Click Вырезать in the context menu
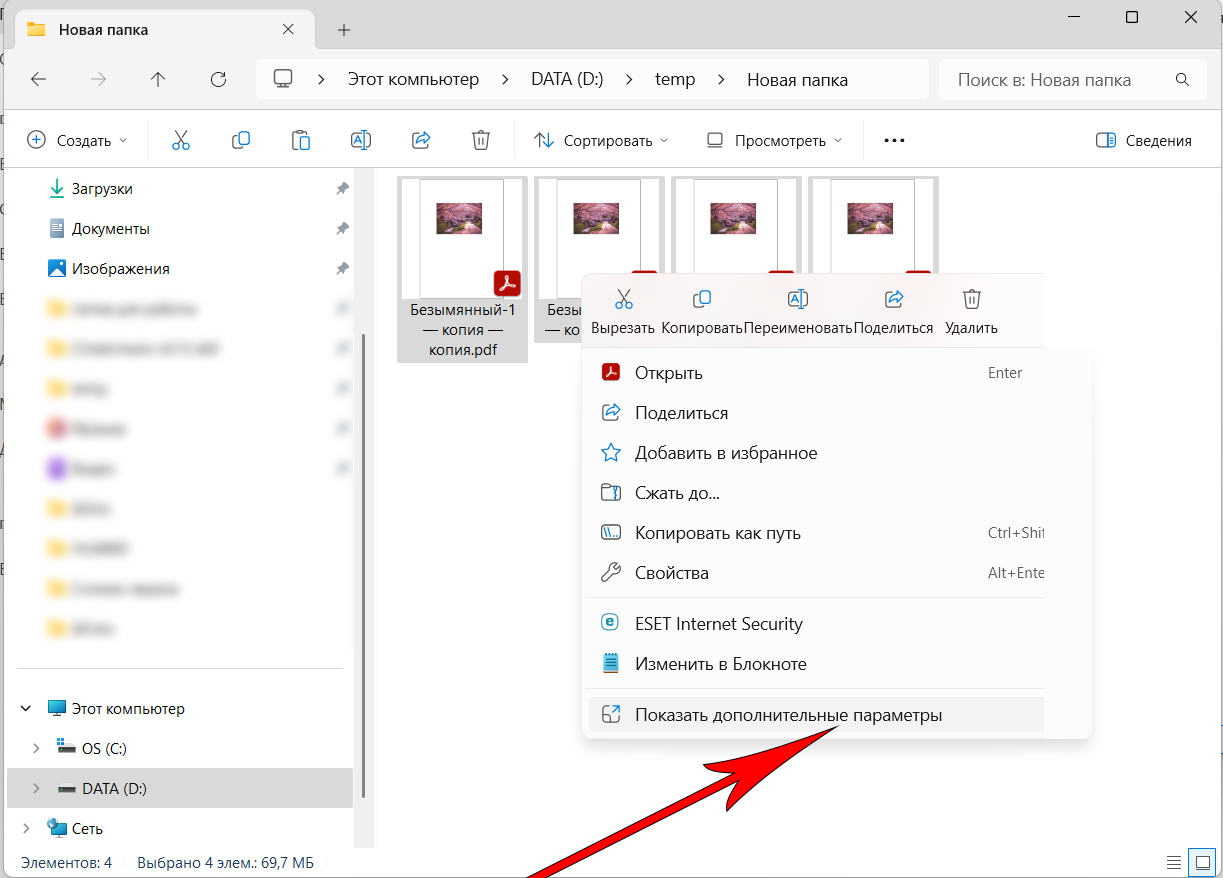The width and height of the screenshot is (1223, 878). pyautogui.click(x=623, y=312)
